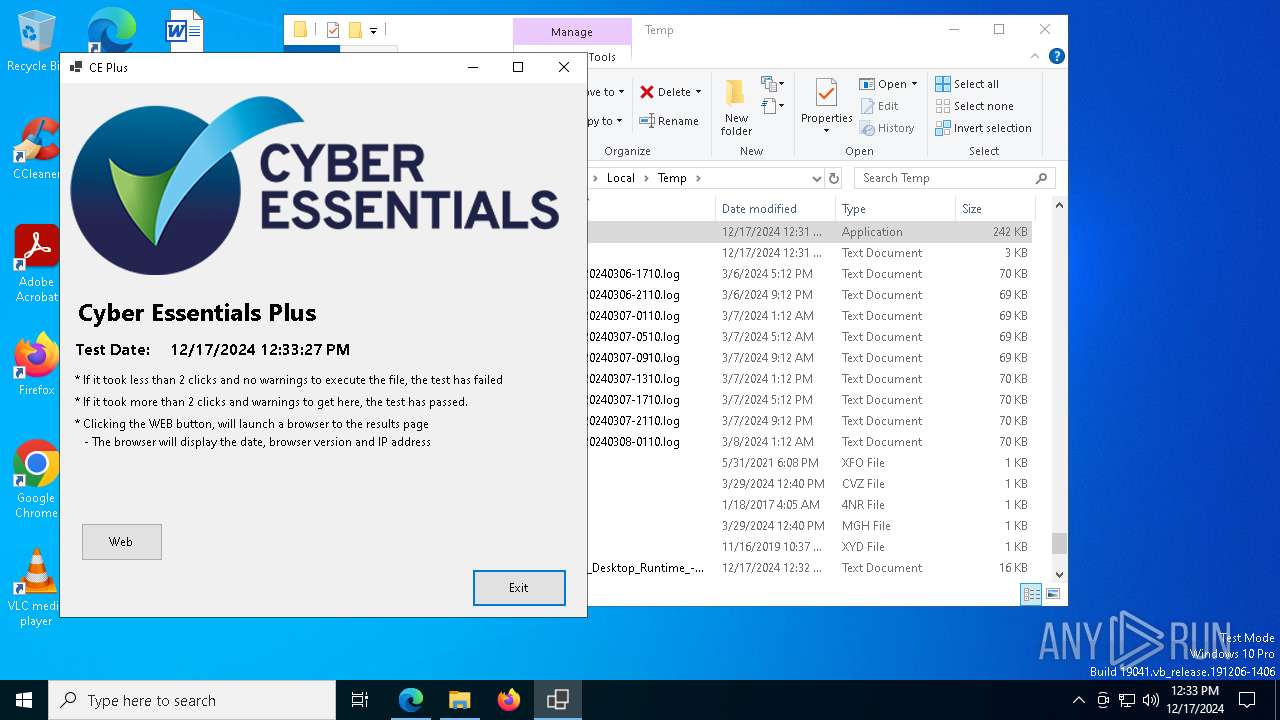Click Select none in ribbon

975,106
